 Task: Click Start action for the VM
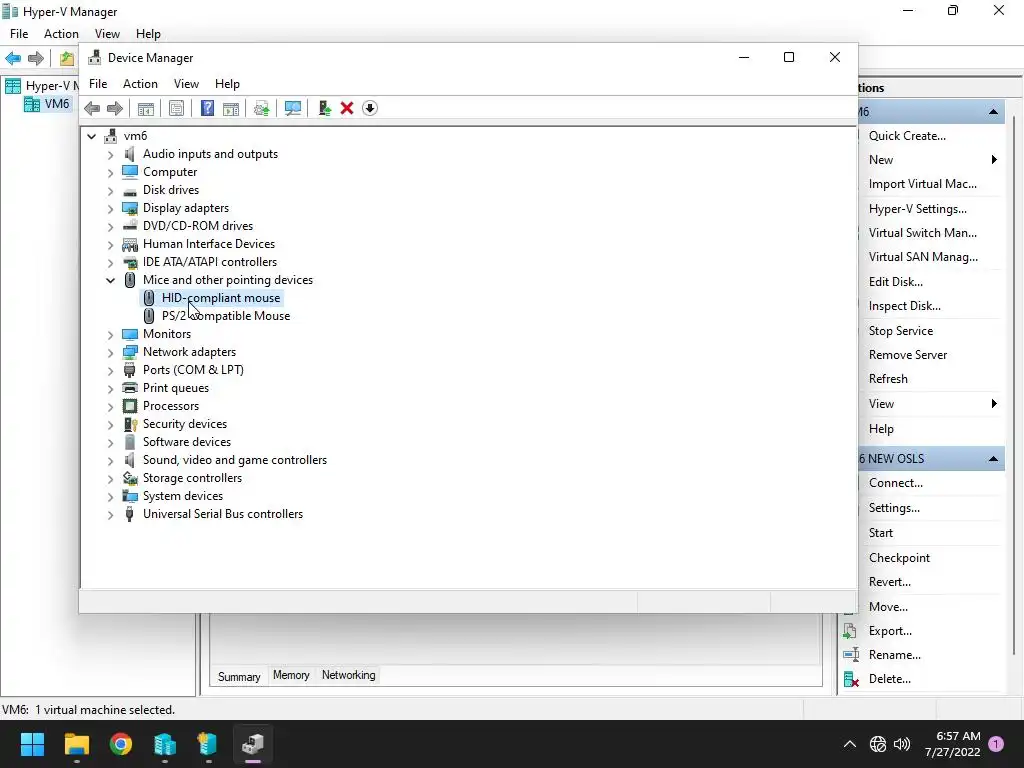[x=880, y=533]
